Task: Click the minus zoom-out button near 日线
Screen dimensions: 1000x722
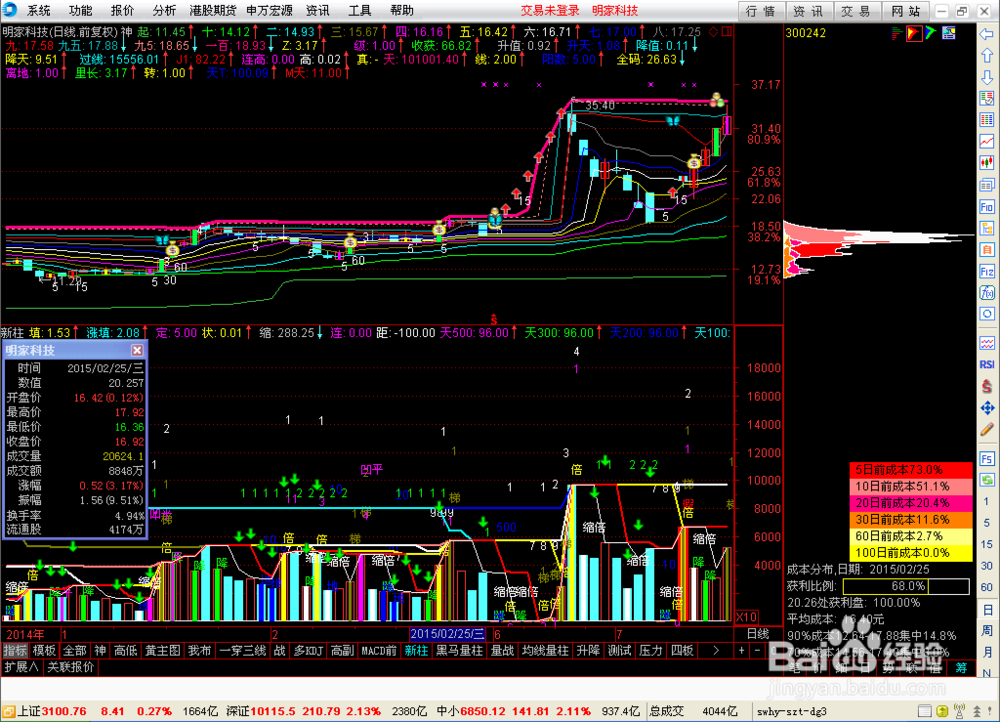Action: click(x=757, y=651)
